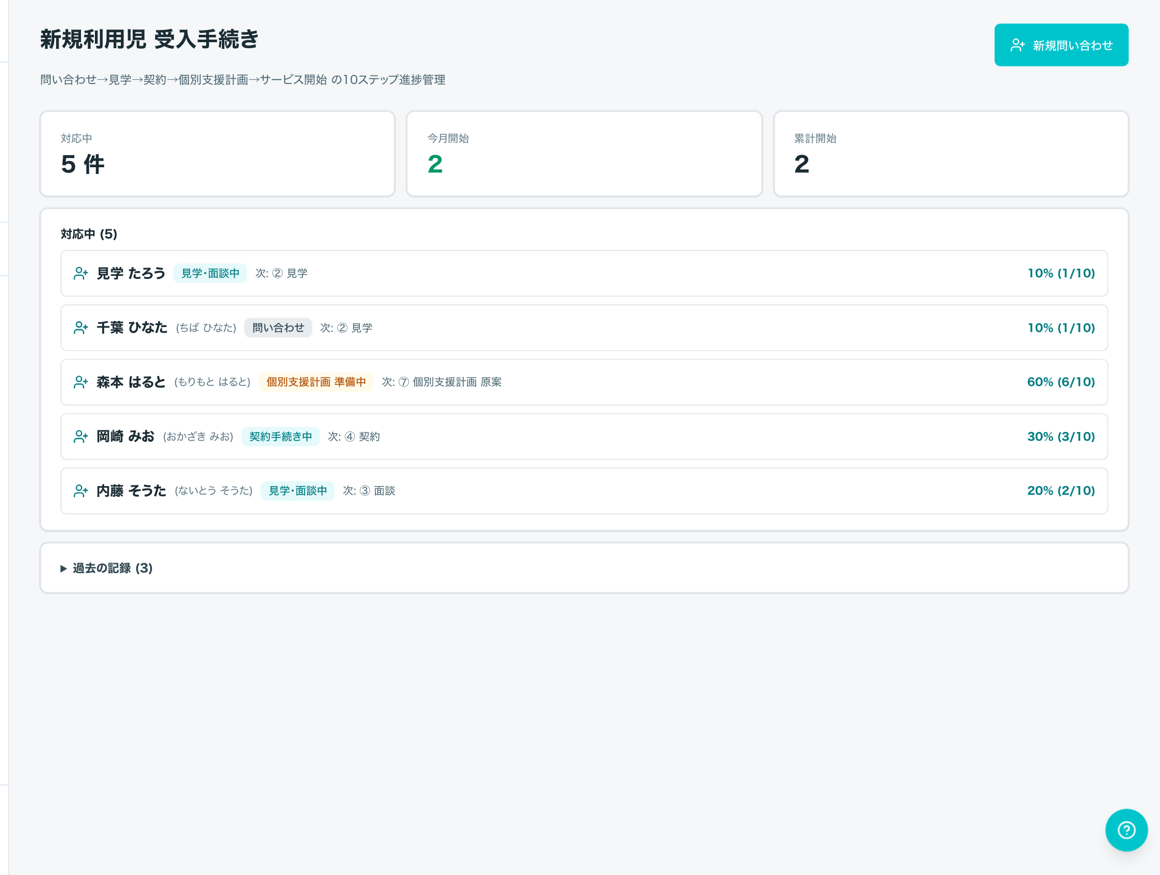Click the person icon beside 森本 はると
The height and width of the screenshot is (875, 1160).
coord(81,382)
